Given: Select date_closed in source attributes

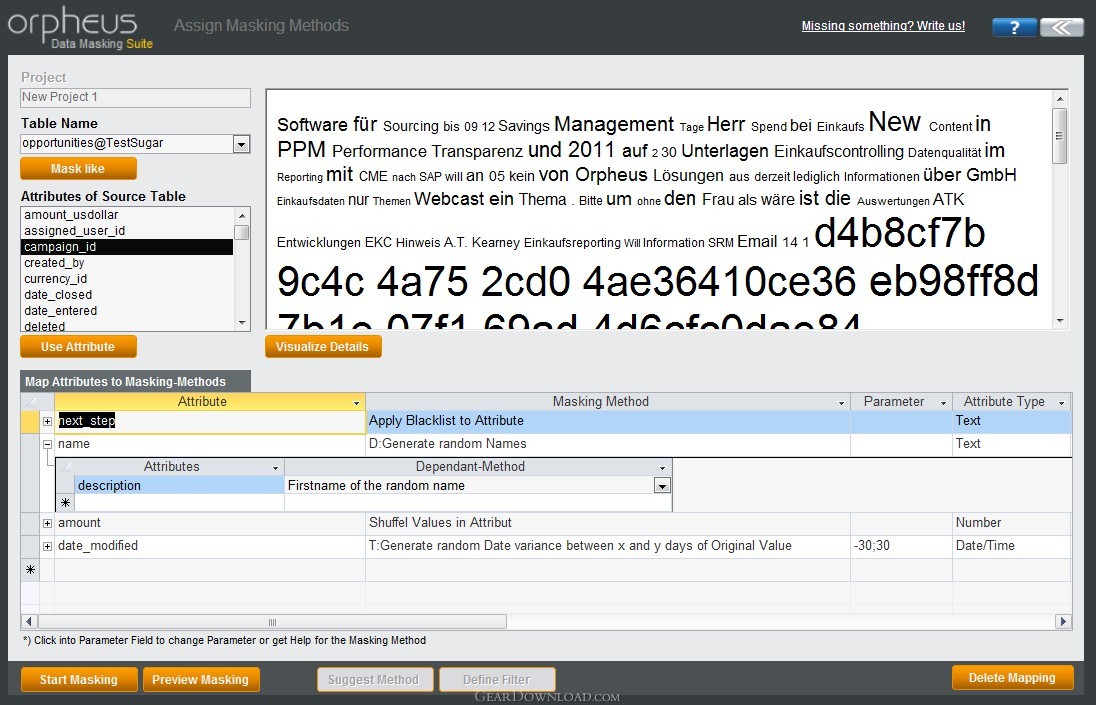Looking at the screenshot, I should [x=127, y=295].
